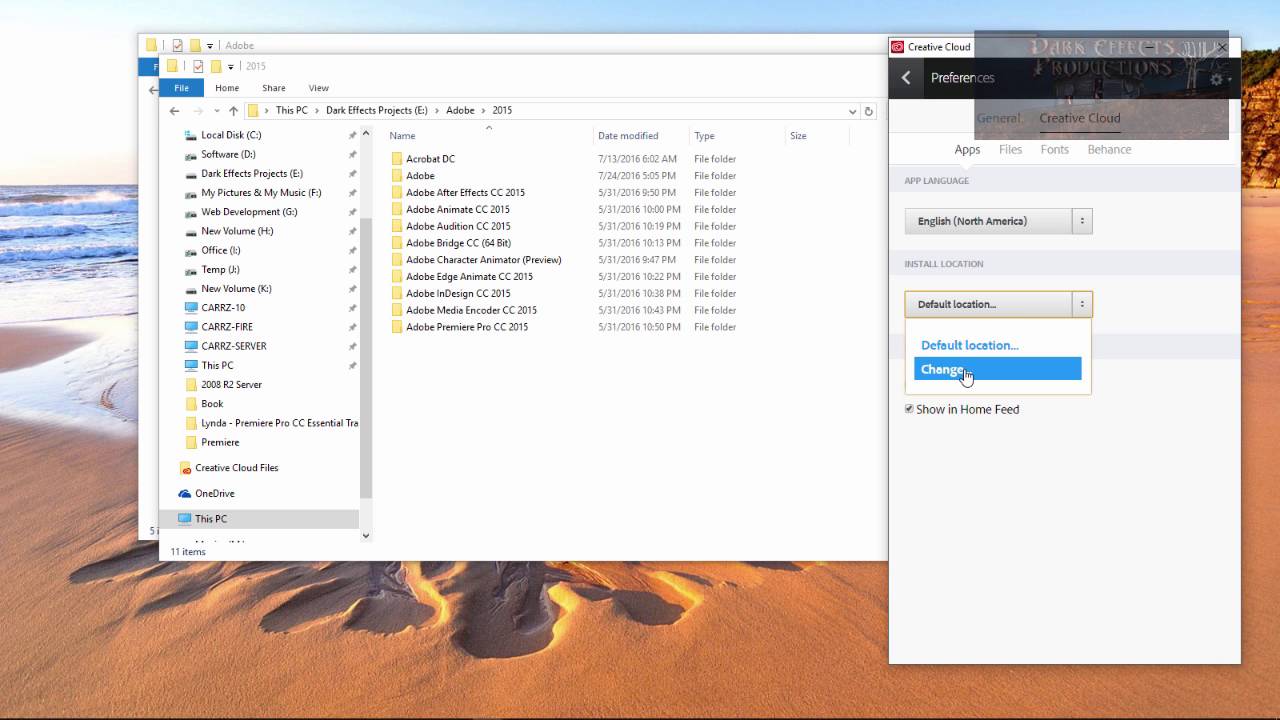Select Dark Effects Projects (E:) in navigation pane
Viewport: 1280px width, 720px height.
point(252,174)
